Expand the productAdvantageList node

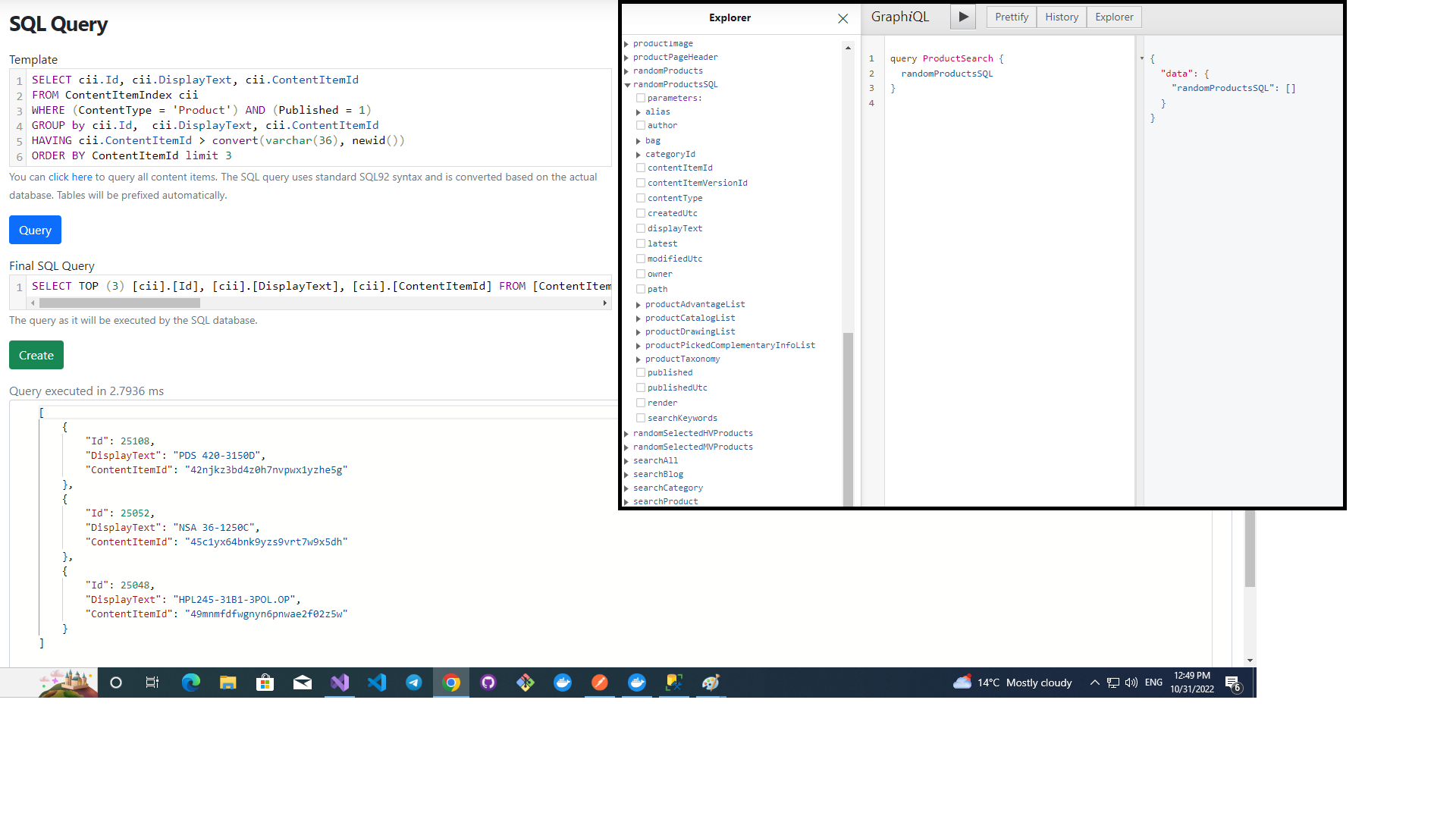pyautogui.click(x=639, y=305)
